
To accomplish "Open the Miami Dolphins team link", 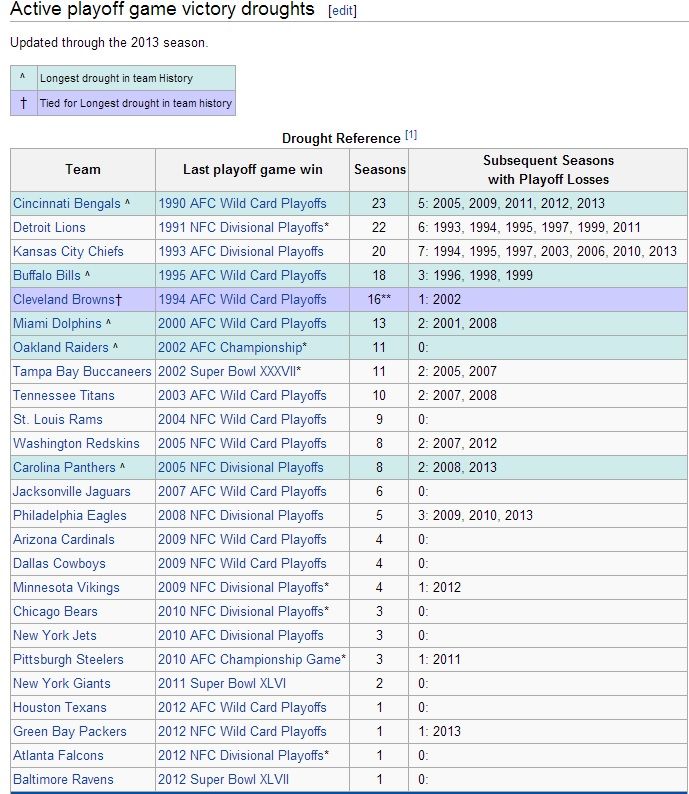I will pyautogui.click(x=57, y=324).
